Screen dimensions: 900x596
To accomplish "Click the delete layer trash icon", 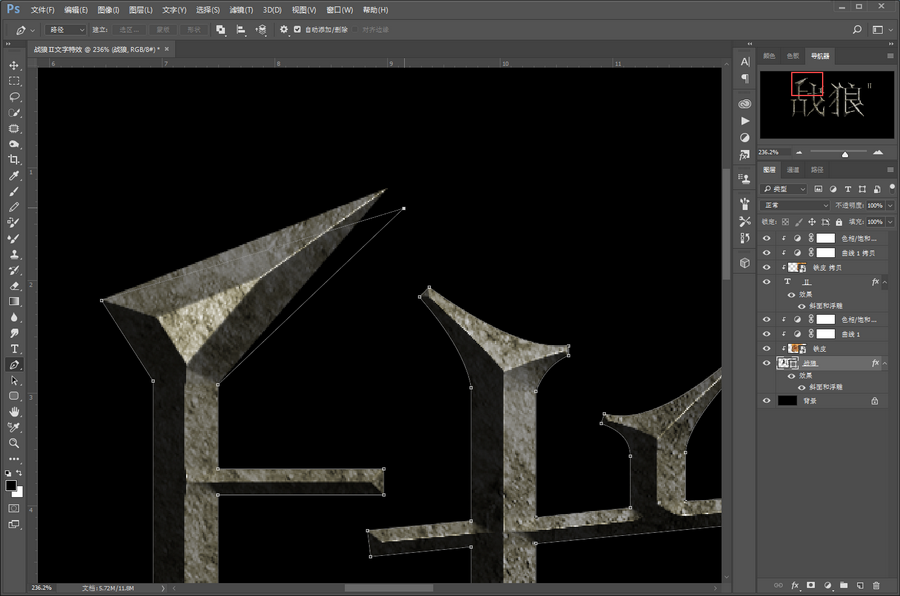I will [x=876, y=584].
